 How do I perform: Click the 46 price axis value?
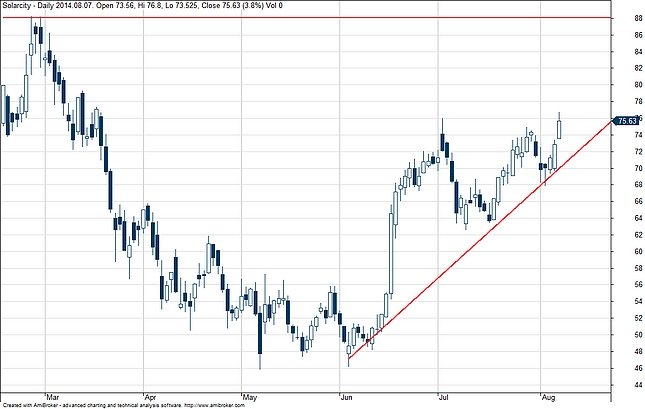638,368
